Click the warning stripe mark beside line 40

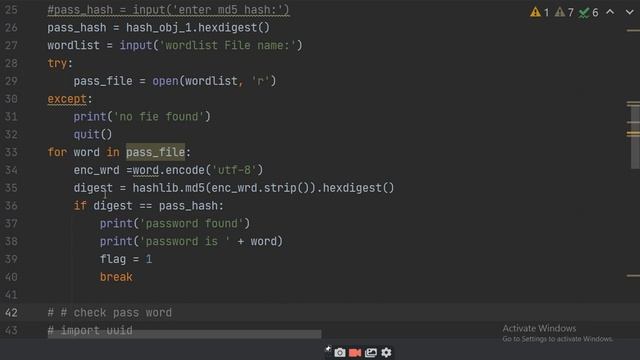tap(633, 276)
